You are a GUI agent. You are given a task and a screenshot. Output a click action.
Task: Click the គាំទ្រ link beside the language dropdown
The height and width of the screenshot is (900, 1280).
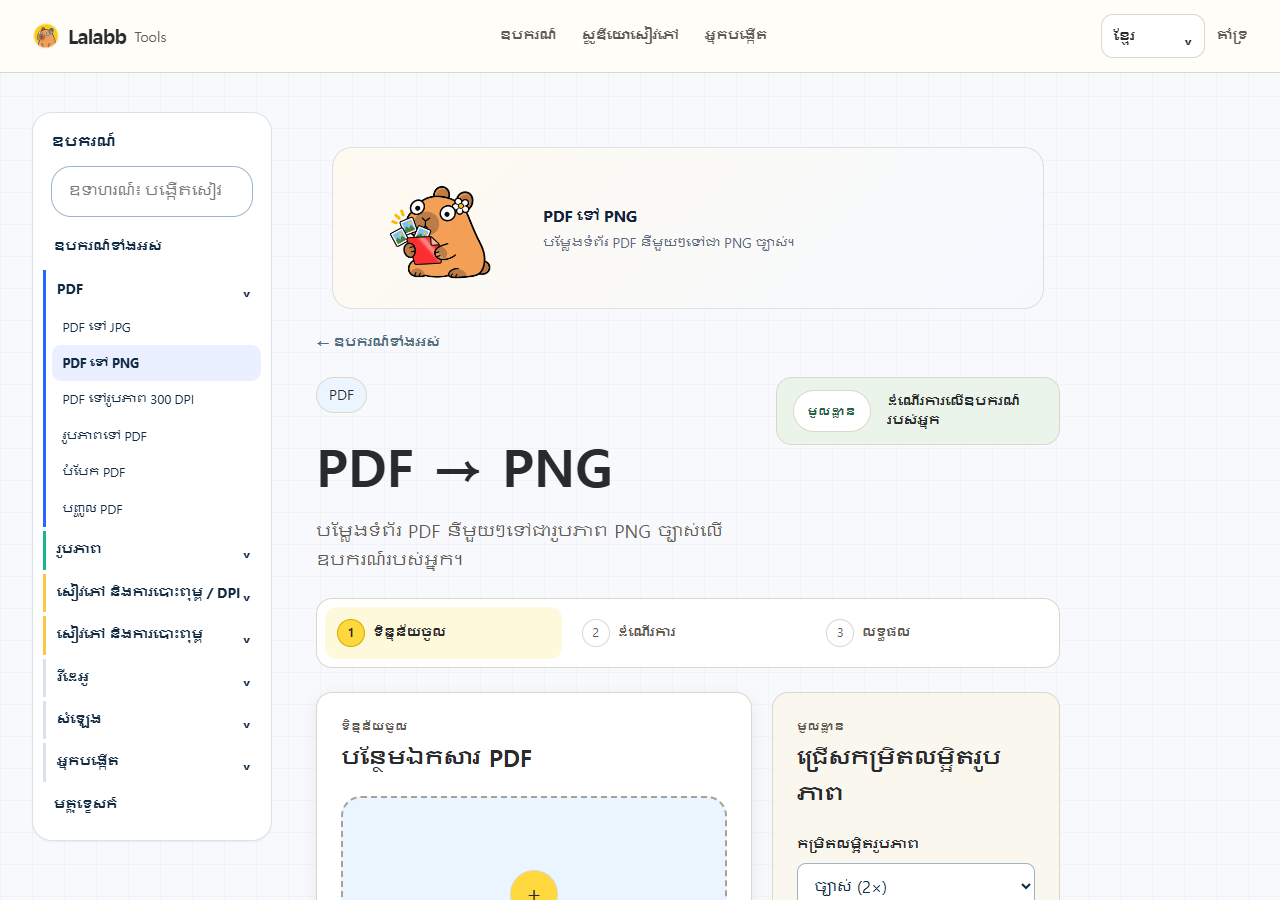(x=1232, y=36)
